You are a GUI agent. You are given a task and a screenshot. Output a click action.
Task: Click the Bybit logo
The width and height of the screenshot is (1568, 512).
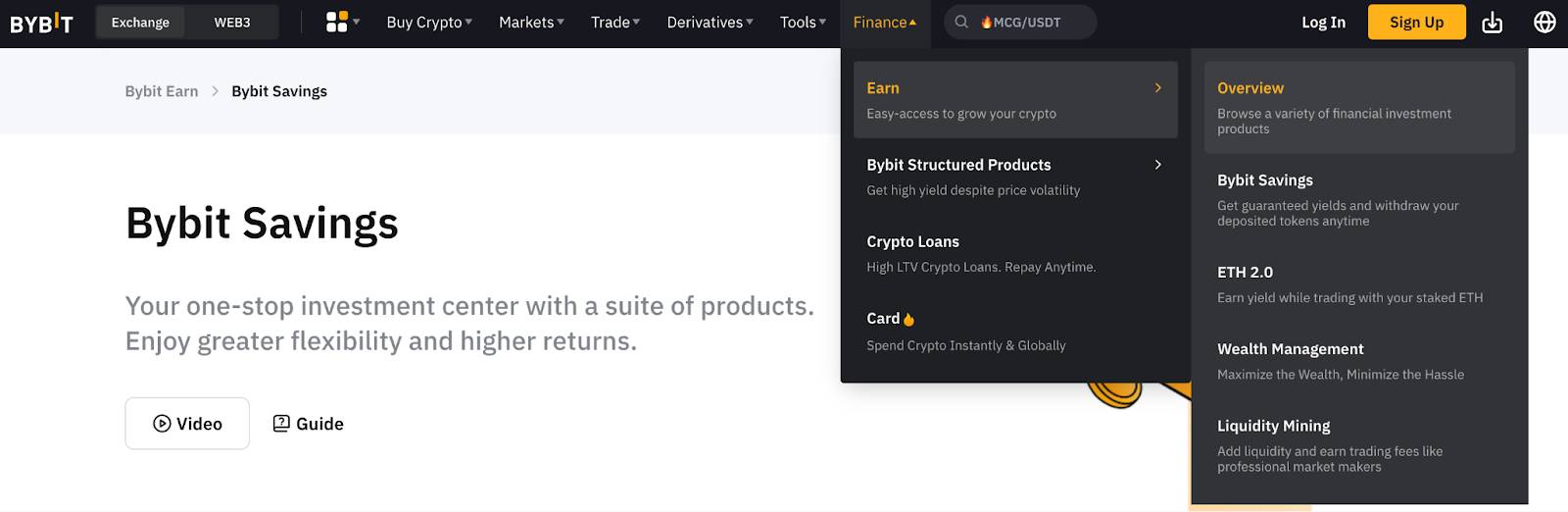tap(41, 23)
